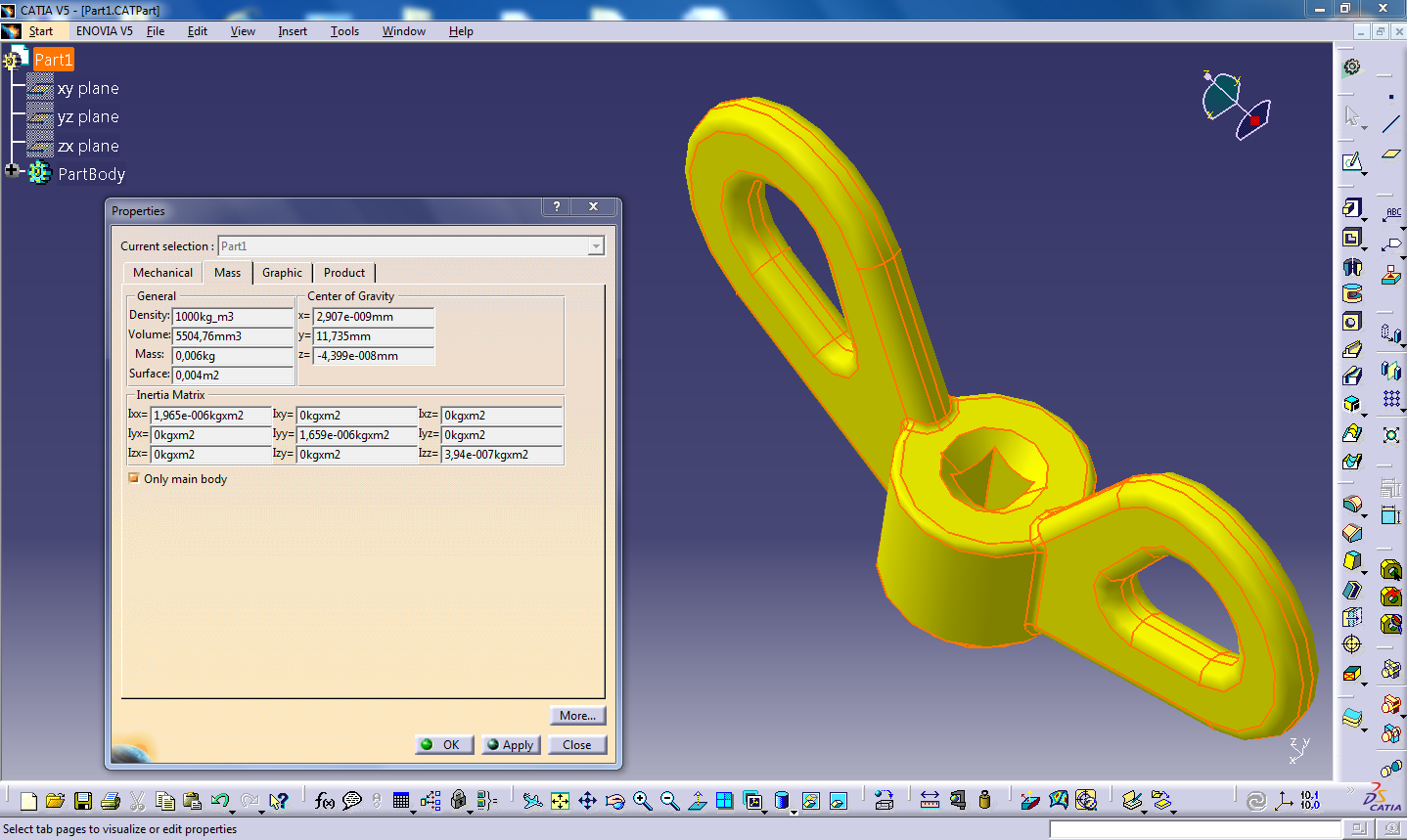Select the Rotate view tool
Screen dimensions: 1407x840
(x=614, y=801)
